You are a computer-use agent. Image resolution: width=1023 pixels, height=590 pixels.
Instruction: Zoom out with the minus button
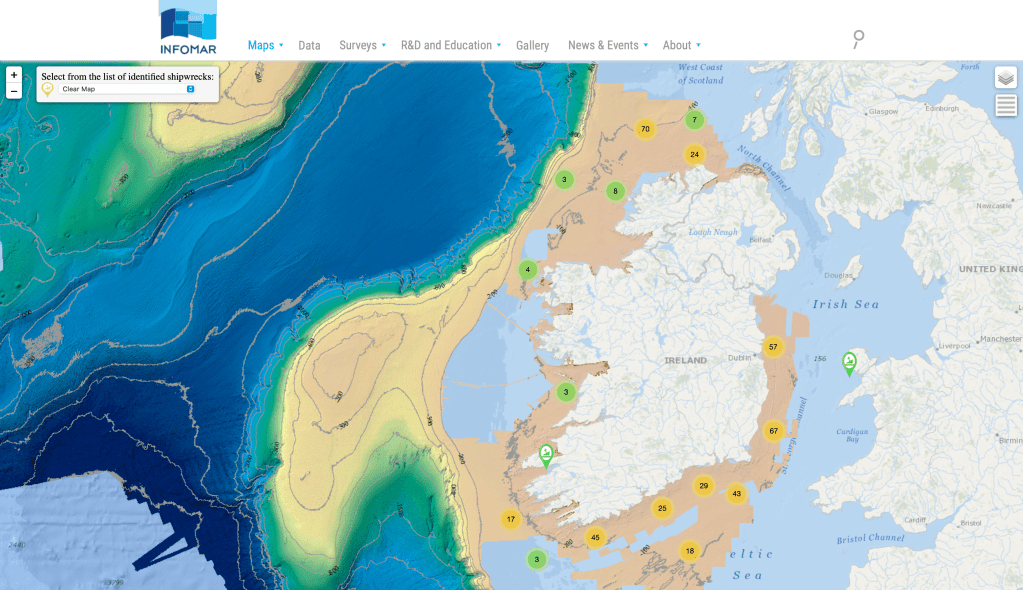click(x=14, y=91)
